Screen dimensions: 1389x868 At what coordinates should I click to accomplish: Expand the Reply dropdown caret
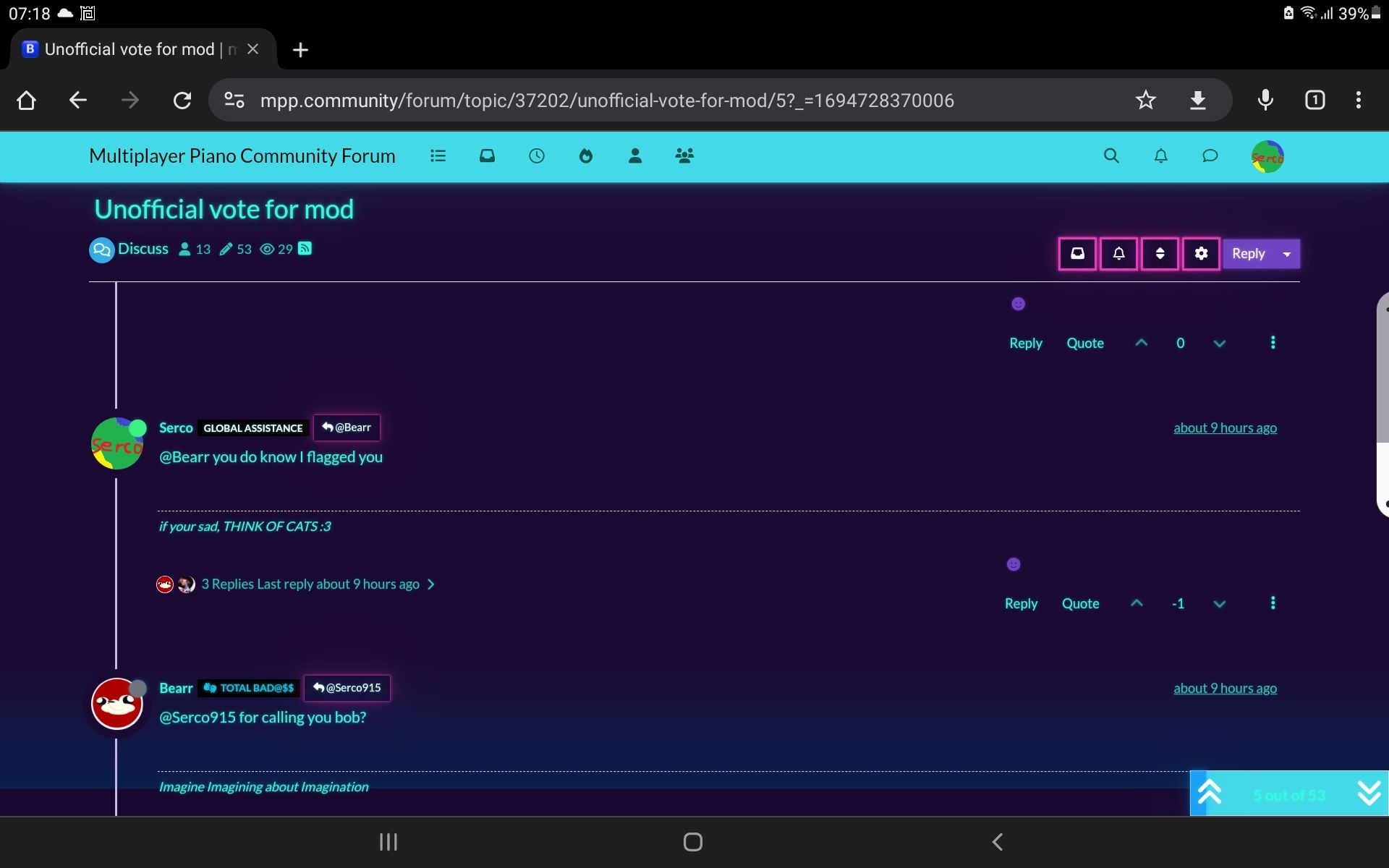click(x=1287, y=254)
